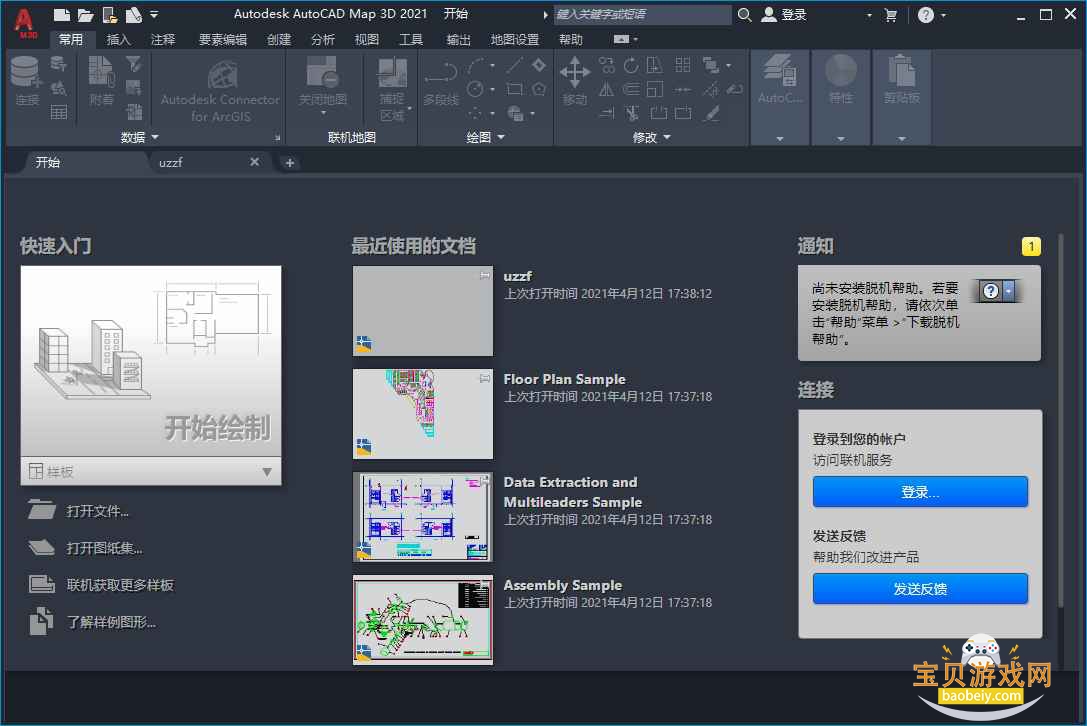Open Data Extraction and Multileaders Sample thumbnail
The image size is (1087, 726).
tap(423, 517)
